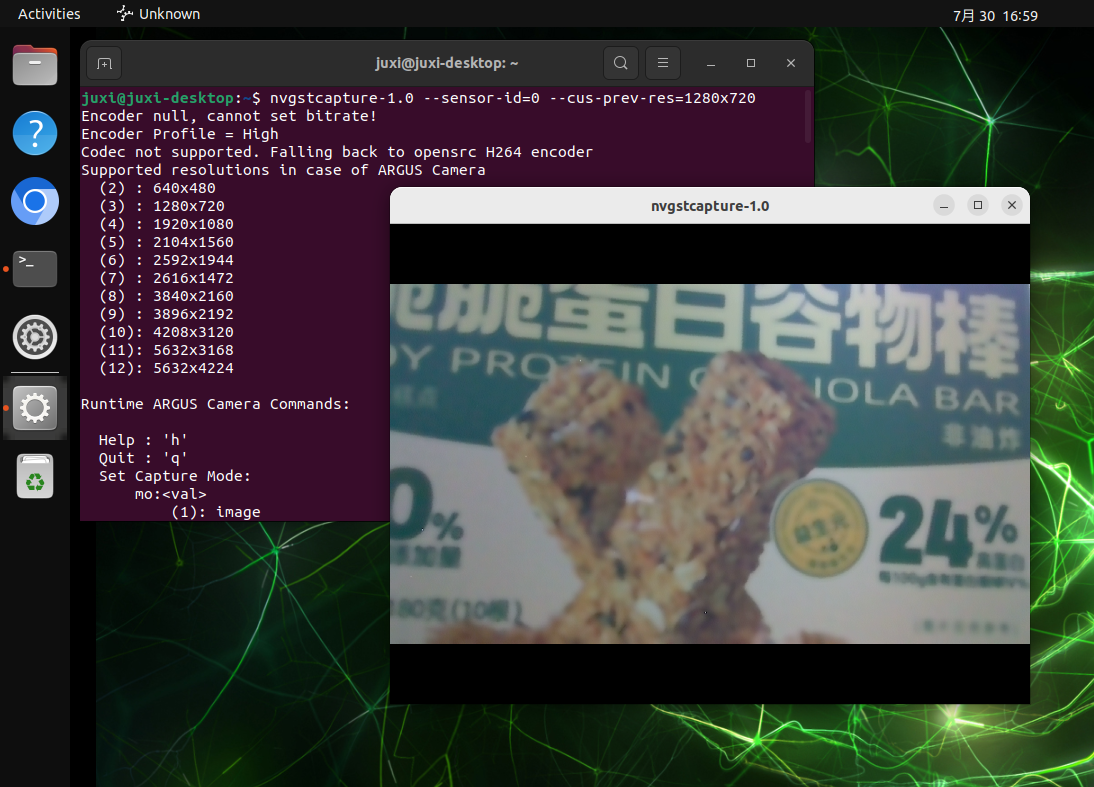Image resolution: width=1094 pixels, height=787 pixels.
Task: Open the Files app in the dock
Action: [x=35, y=66]
